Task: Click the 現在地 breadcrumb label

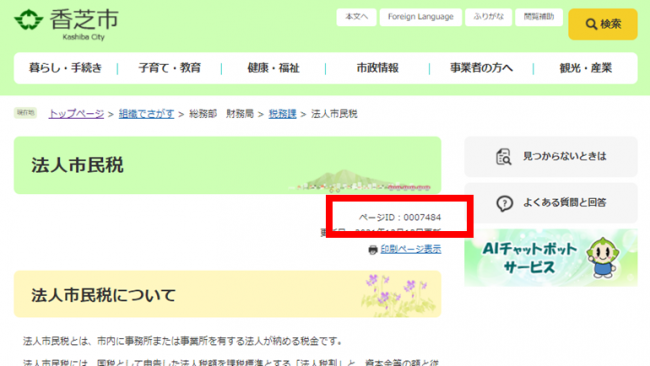Action: tap(25, 113)
